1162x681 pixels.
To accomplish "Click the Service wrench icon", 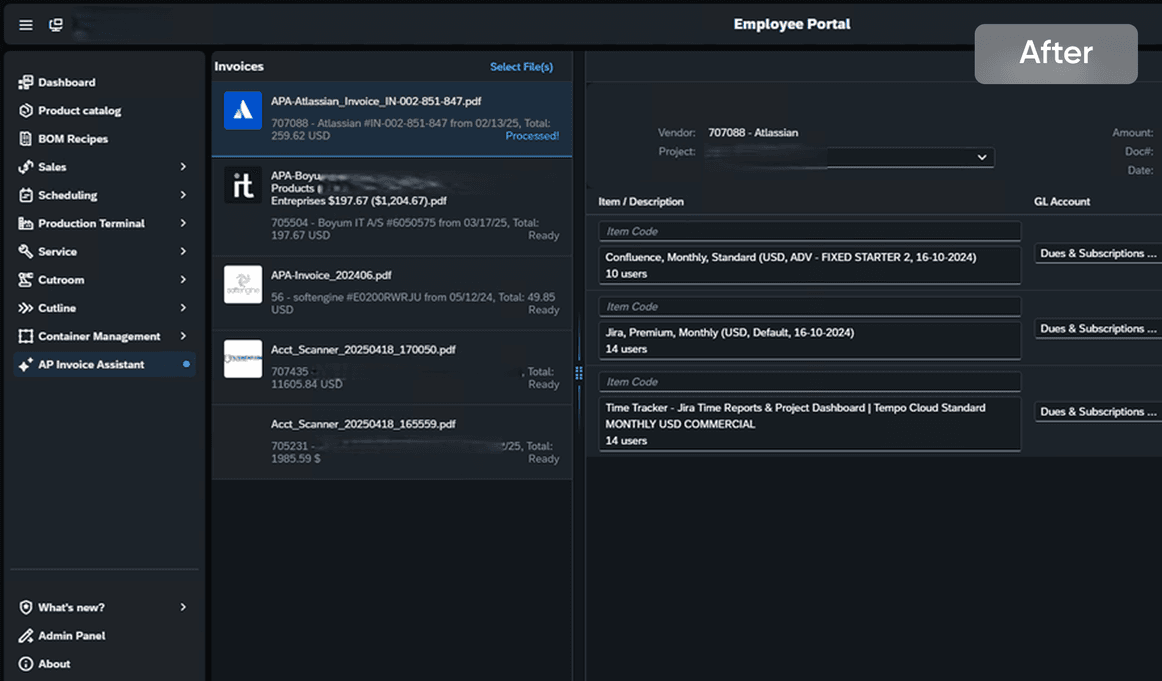I will 26,251.
